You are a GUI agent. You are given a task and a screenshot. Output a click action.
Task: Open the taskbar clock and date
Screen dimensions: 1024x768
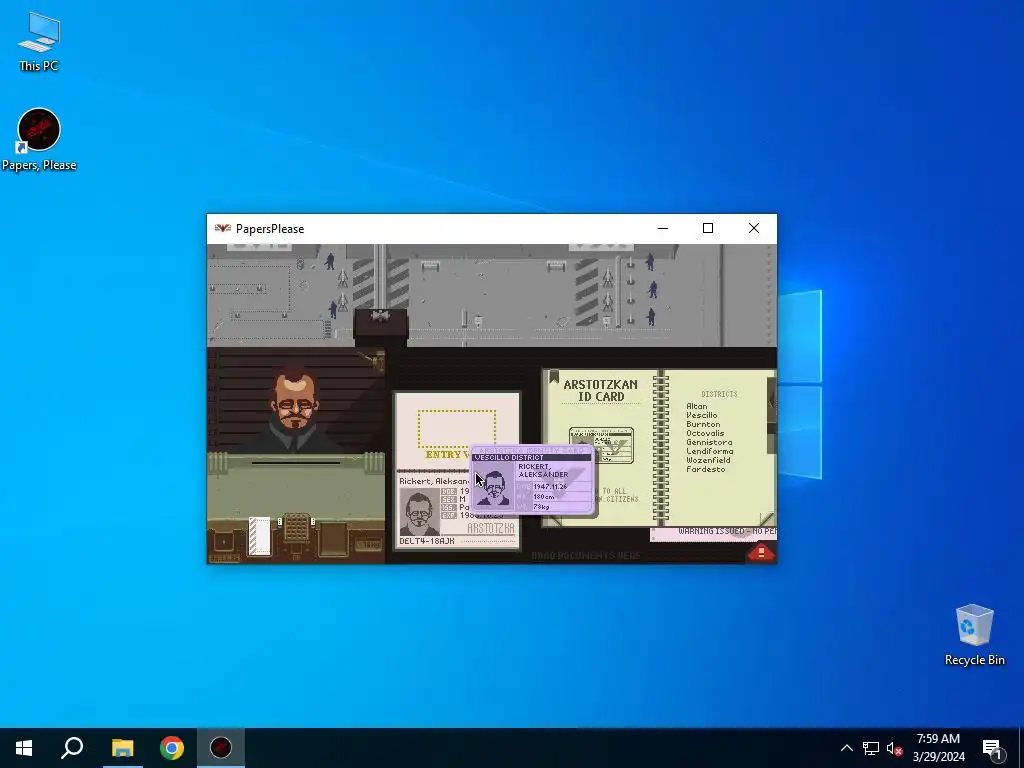[938, 748]
